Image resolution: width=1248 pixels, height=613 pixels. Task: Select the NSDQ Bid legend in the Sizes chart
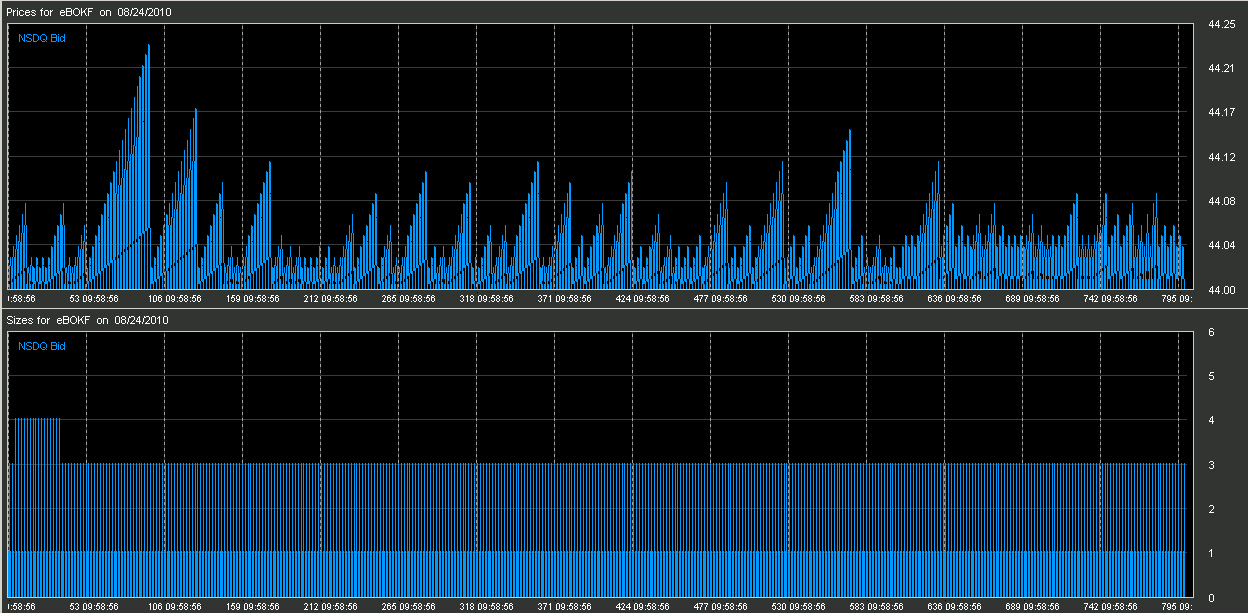click(x=42, y=346)
